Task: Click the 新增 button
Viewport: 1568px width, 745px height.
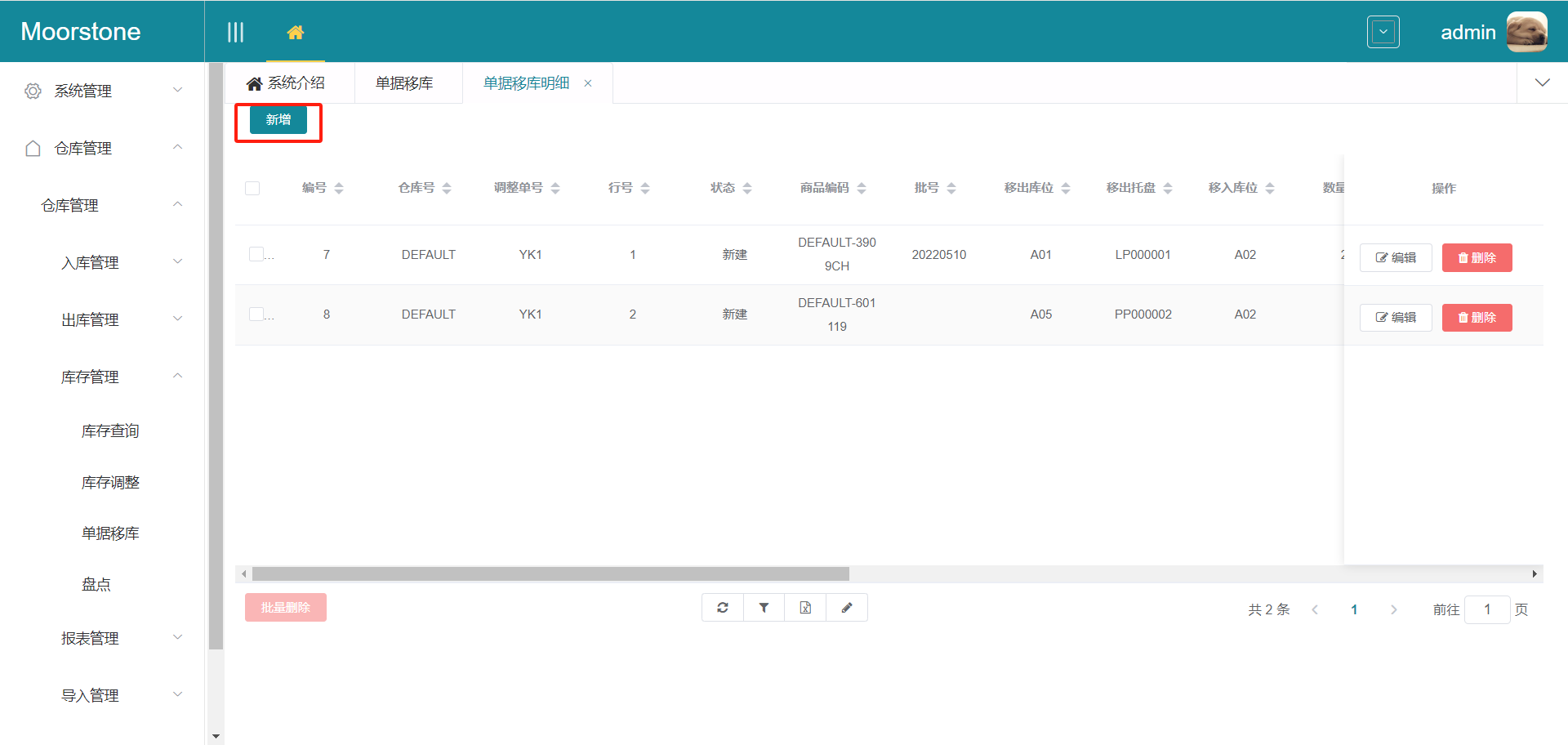Action: 278,120
